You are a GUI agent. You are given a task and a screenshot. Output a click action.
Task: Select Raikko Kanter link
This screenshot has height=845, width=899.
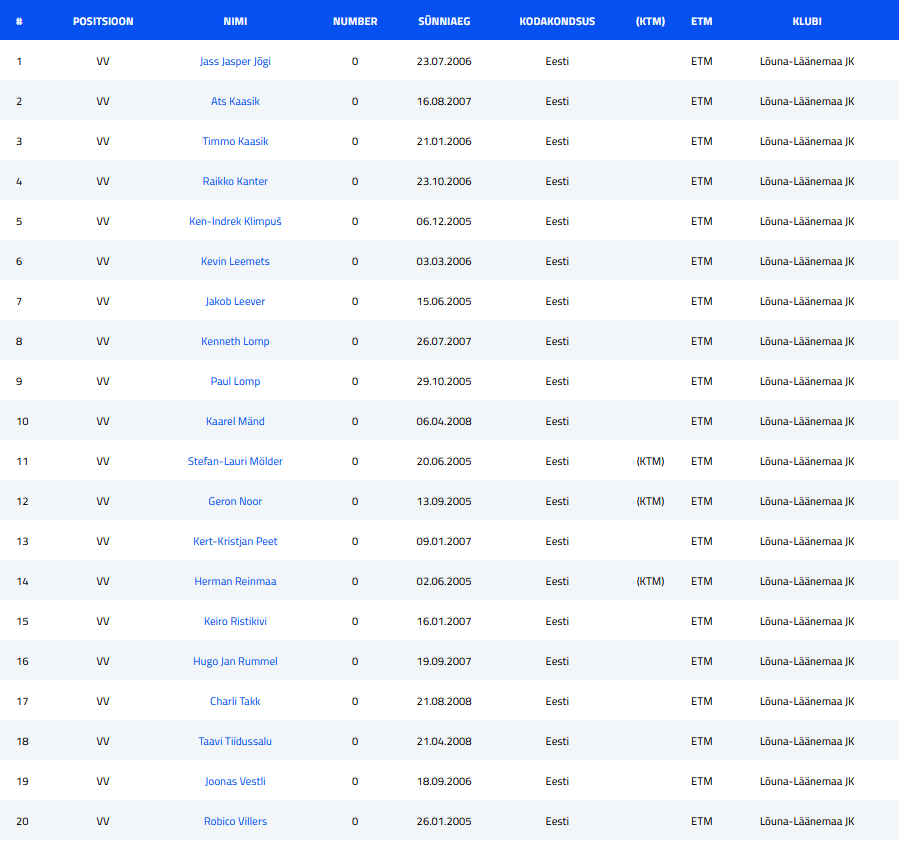pyautogui.click(x=235, y=181)
